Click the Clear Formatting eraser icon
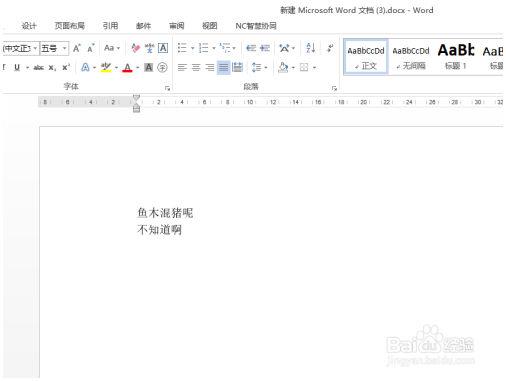This screenshot has height=381, width=506. click(x=135, y=48)
